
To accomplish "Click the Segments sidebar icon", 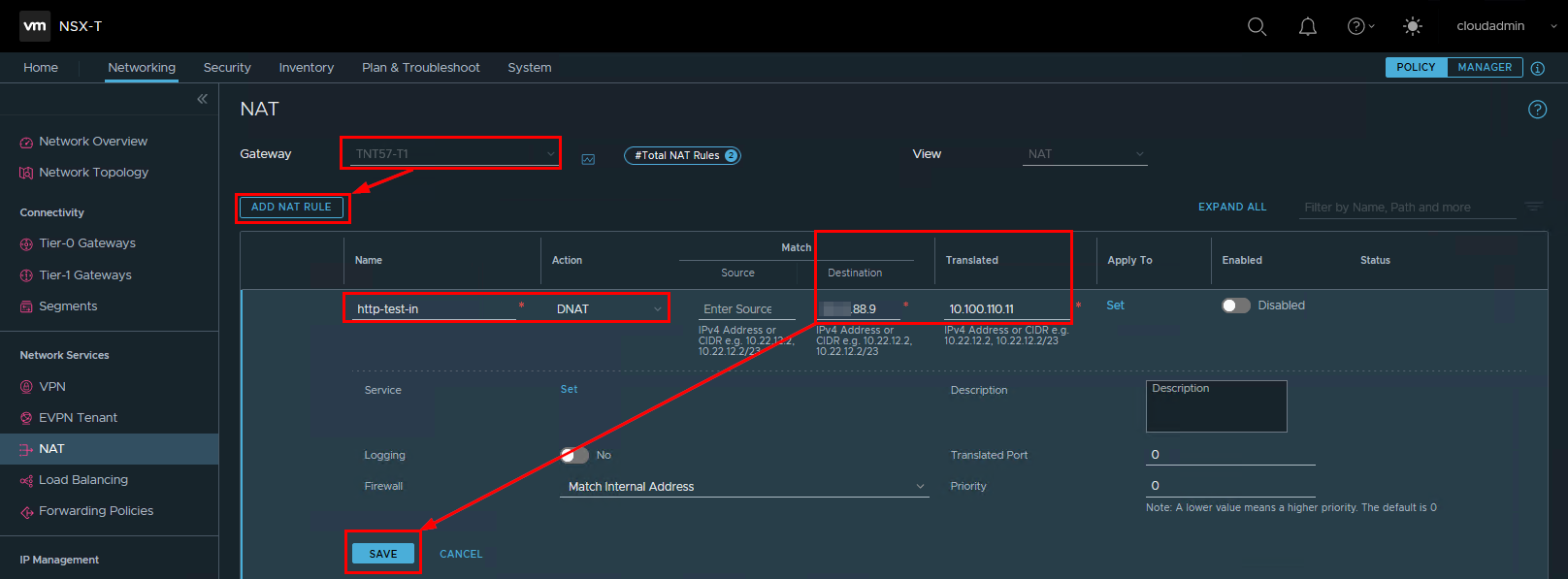I will [x=26, y=306].
